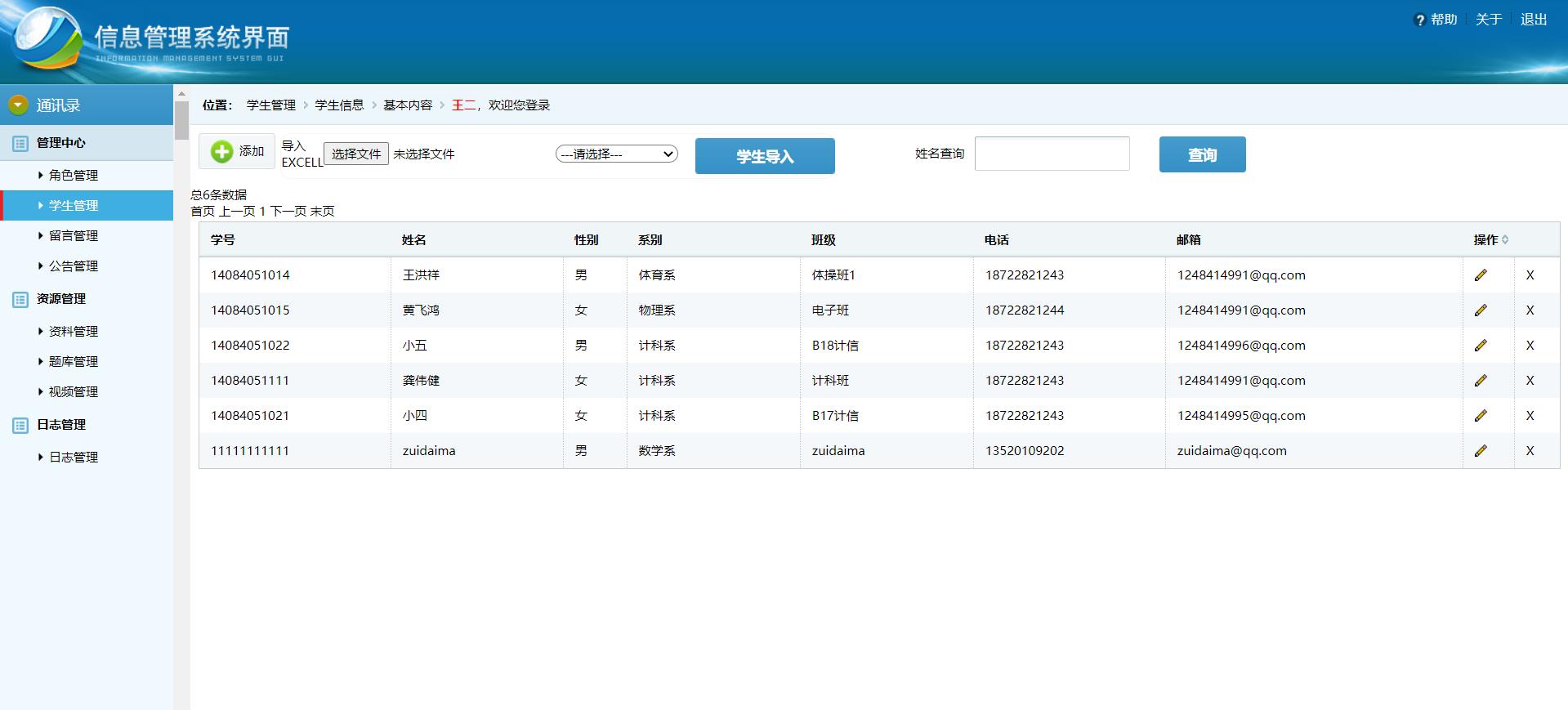Click department cell 物理系
The image size is (1568, 710).
(657, 310)
